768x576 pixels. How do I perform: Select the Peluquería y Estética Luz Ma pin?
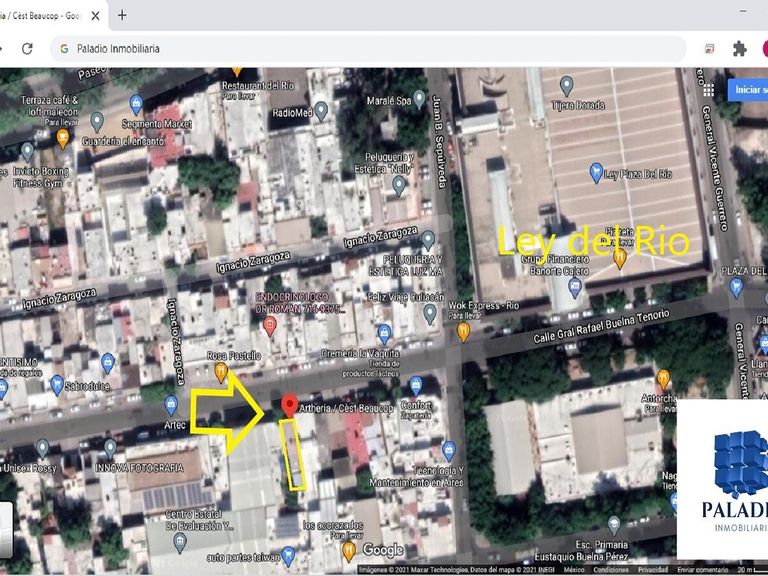(428, 240)
